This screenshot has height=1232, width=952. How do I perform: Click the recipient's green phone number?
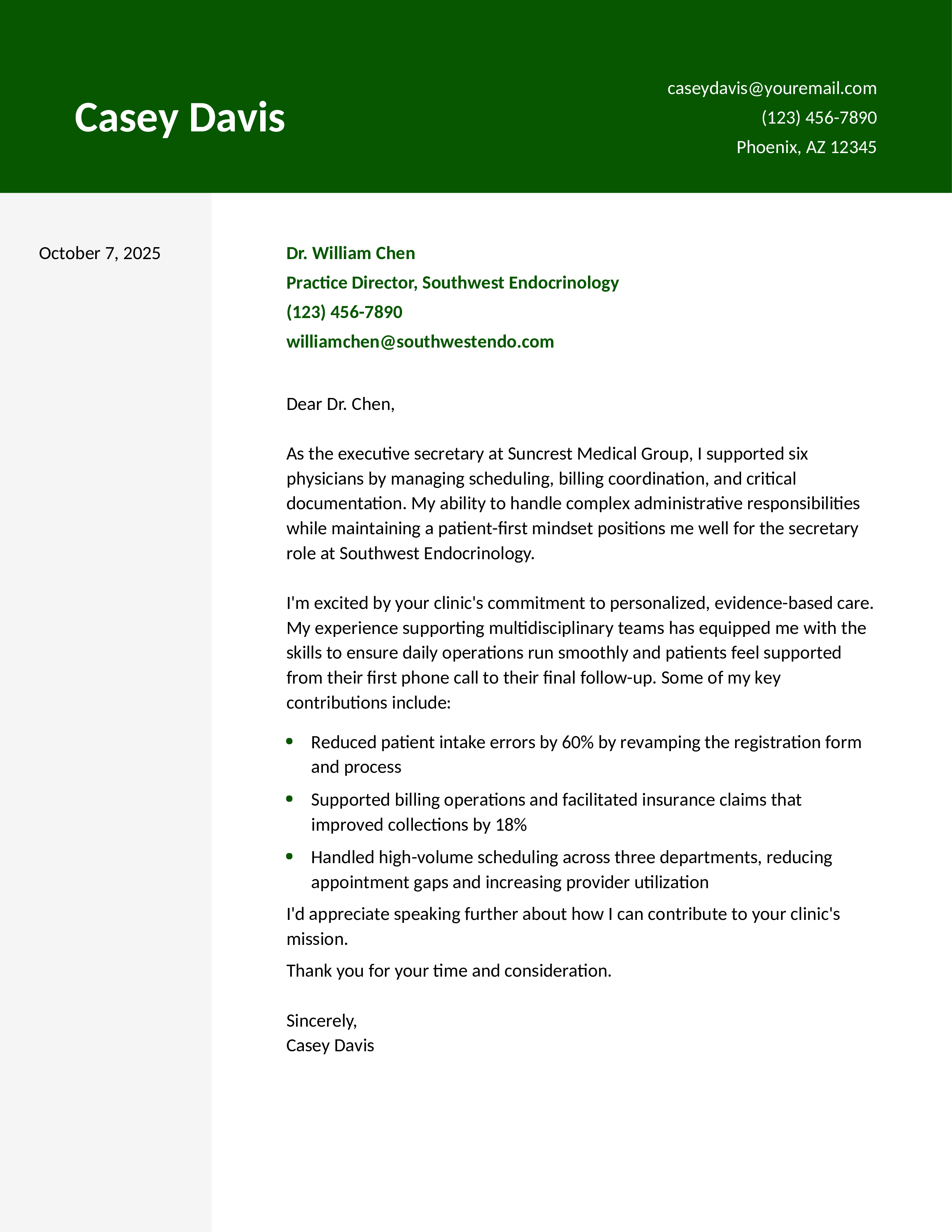344,312
